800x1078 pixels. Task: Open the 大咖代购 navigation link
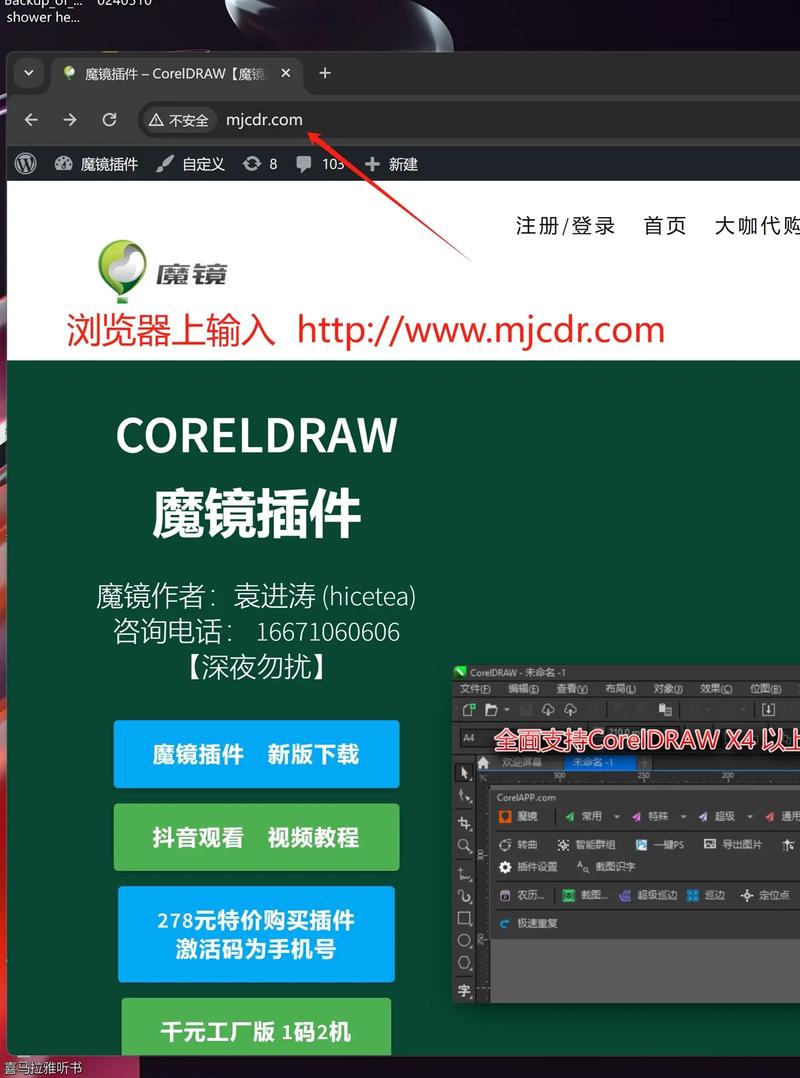pos(757,226)
